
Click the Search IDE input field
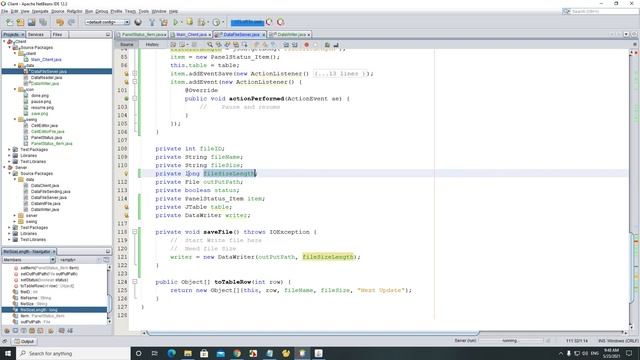pyautogui.click(x=603, y=11)
